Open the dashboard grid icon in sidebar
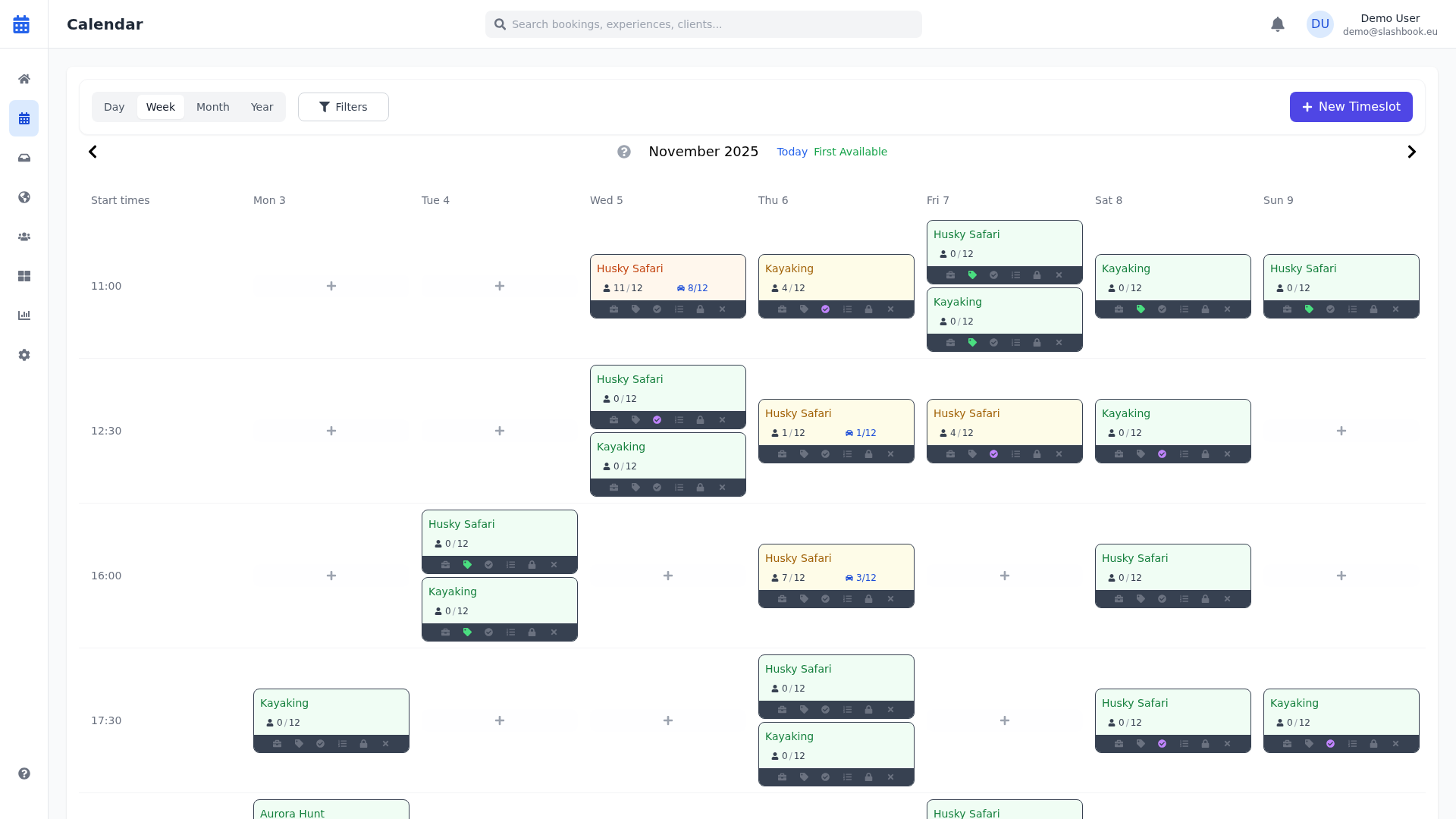Image resolution: width=1456 pixels, height=819 pixels. point(24,276)
